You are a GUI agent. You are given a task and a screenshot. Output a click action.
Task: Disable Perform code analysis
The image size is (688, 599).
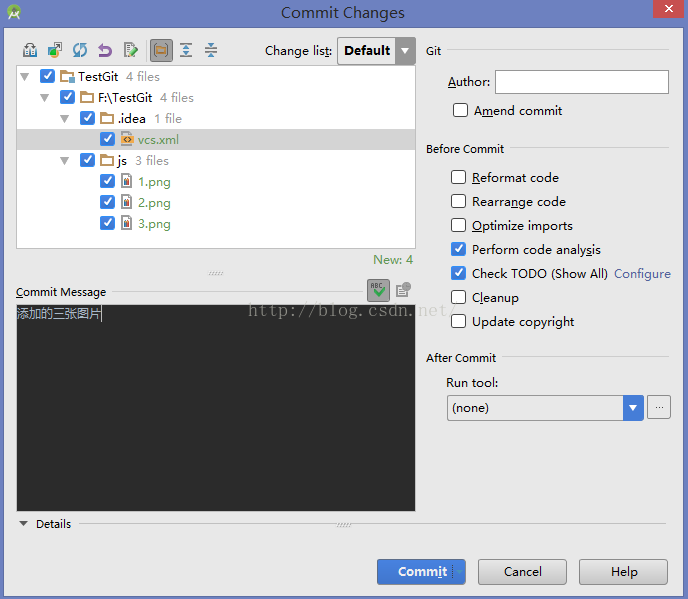pos(459,249)
